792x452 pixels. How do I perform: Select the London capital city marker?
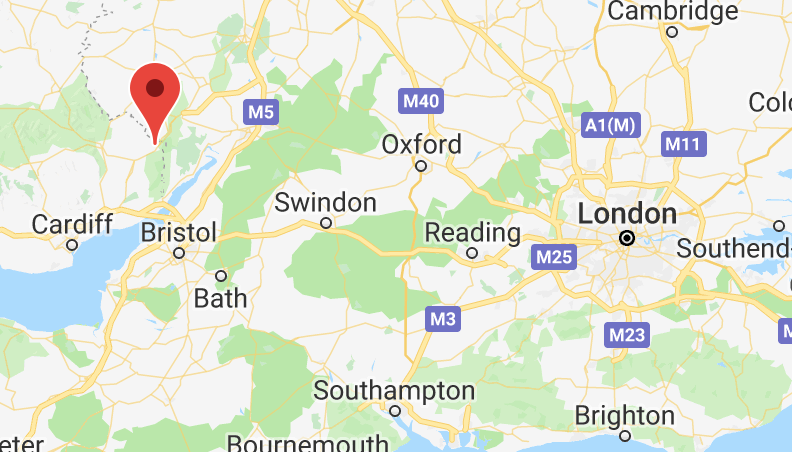(x=627, y=238)
